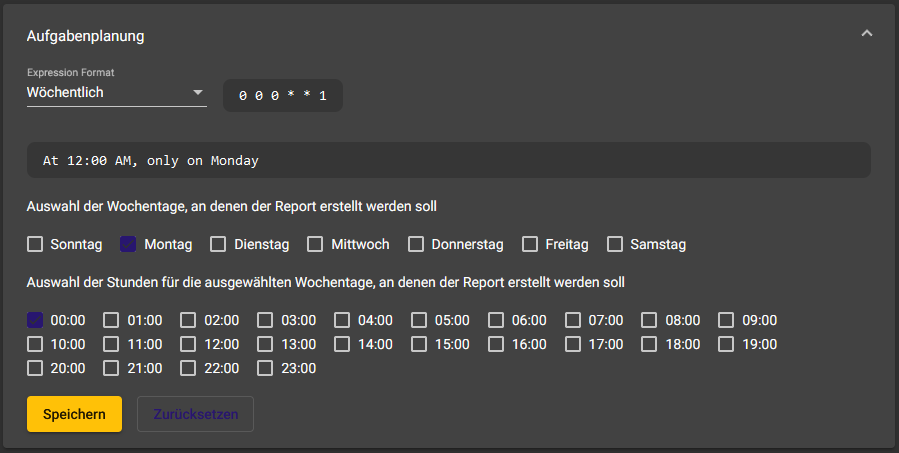Enable the 12:00 hour checkbox

coord(189,344)
